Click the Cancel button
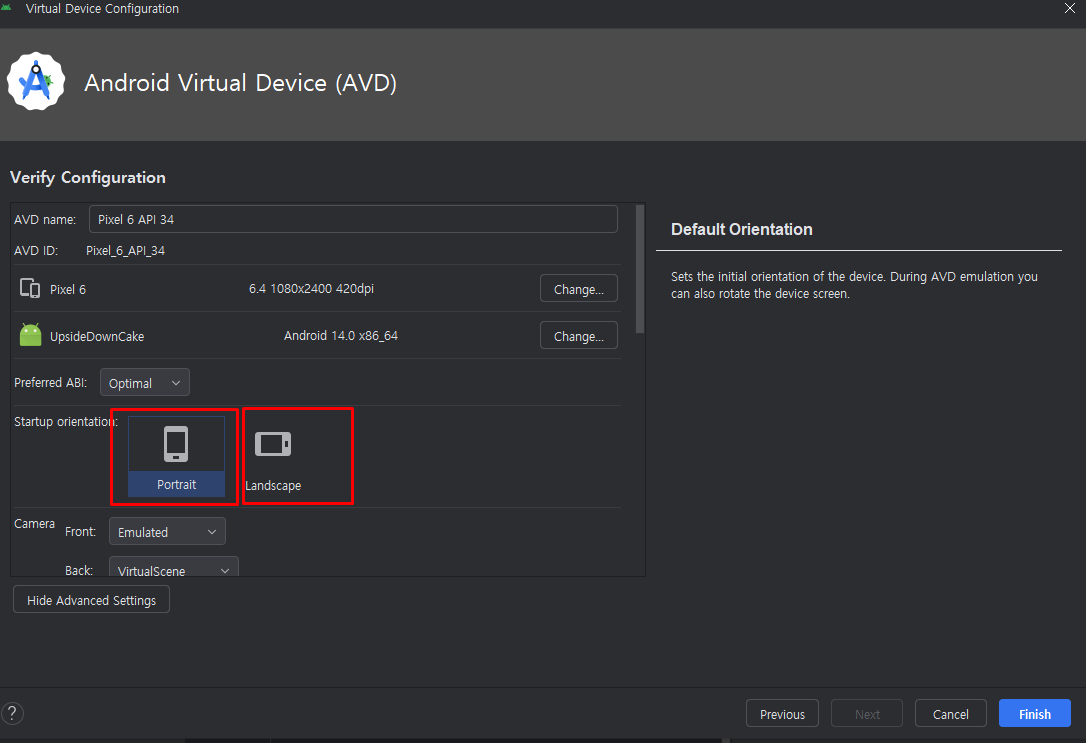This screenshot has width=1086, height=743. pyautogui.click(x=950, y=713)
